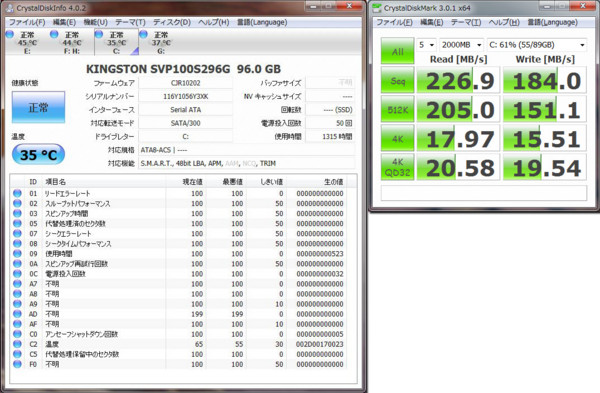Open ファイル(F) menu in CrystalDiskInfo
This screenshot has height=393, width=600.
27,22
